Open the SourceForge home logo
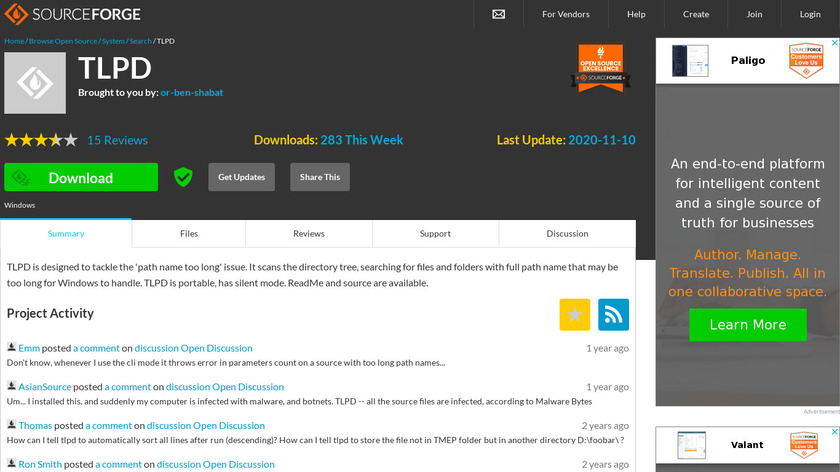 72,14
